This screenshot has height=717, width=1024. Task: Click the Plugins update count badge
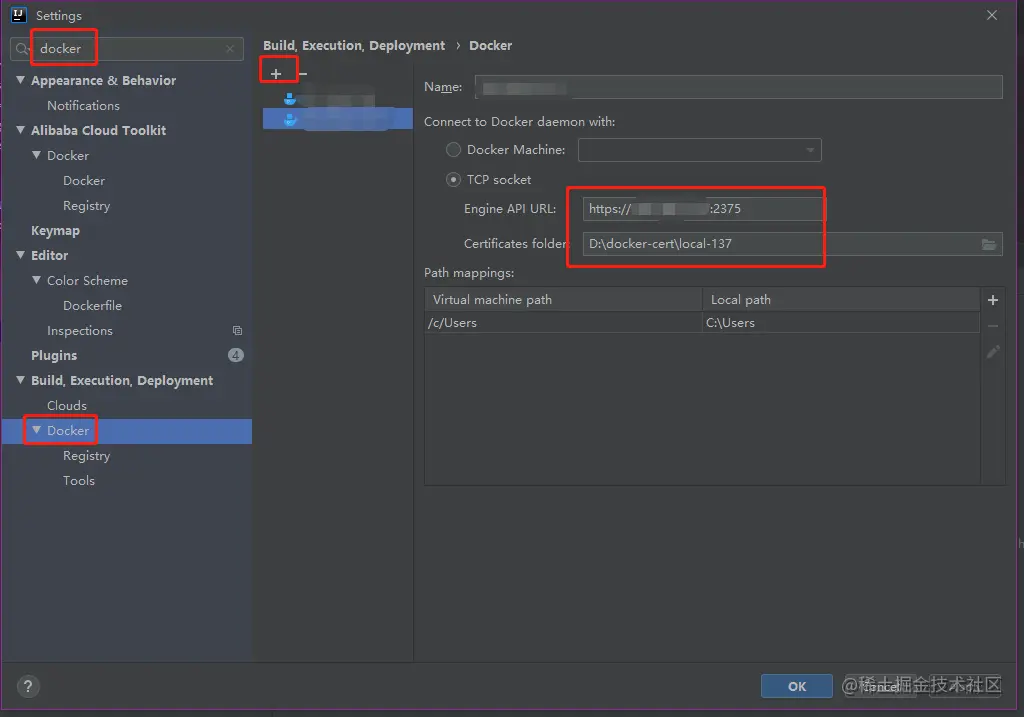tap(236, 355)
